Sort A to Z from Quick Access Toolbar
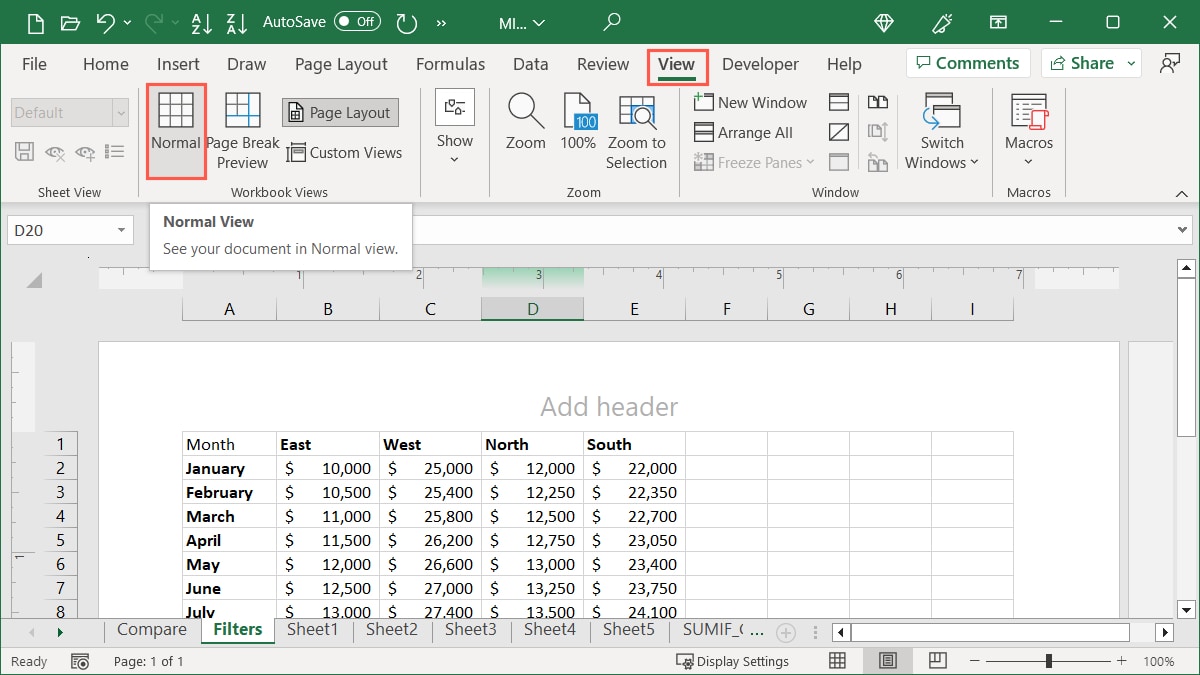This screenshot has height=675, width=1200. 202,22
